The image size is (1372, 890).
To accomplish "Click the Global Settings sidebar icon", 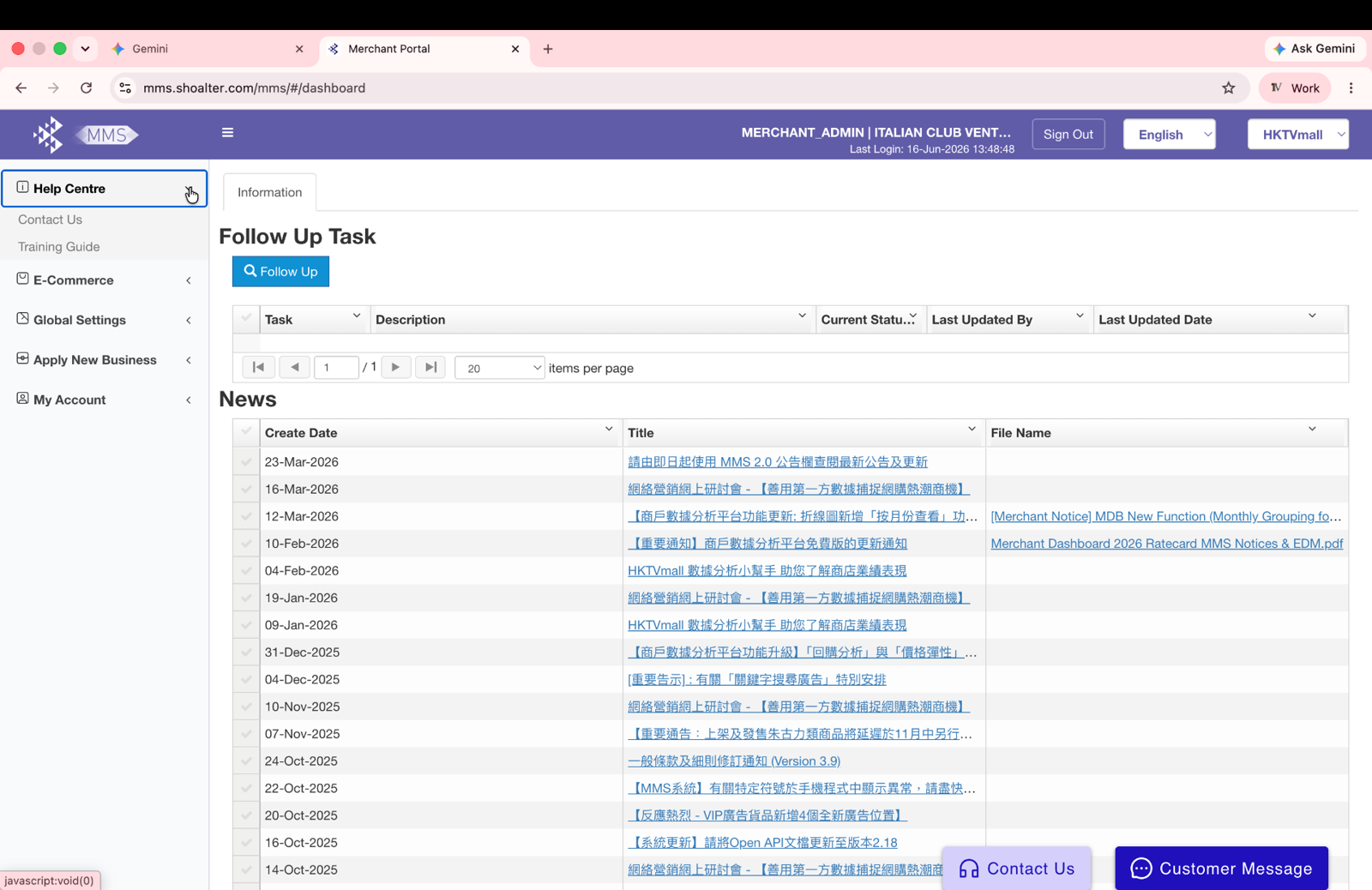I will [x=22, y=318].
